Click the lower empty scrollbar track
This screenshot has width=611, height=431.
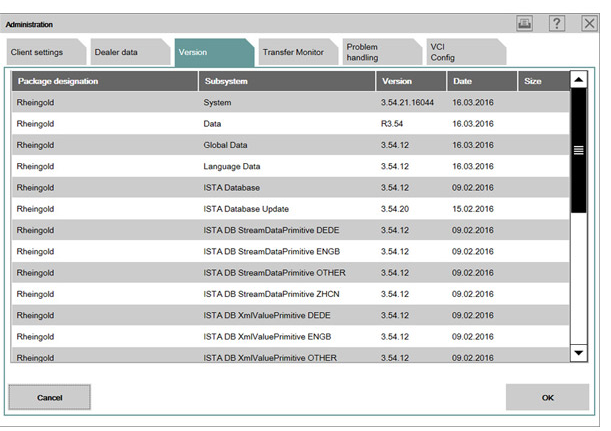[579, 279]
